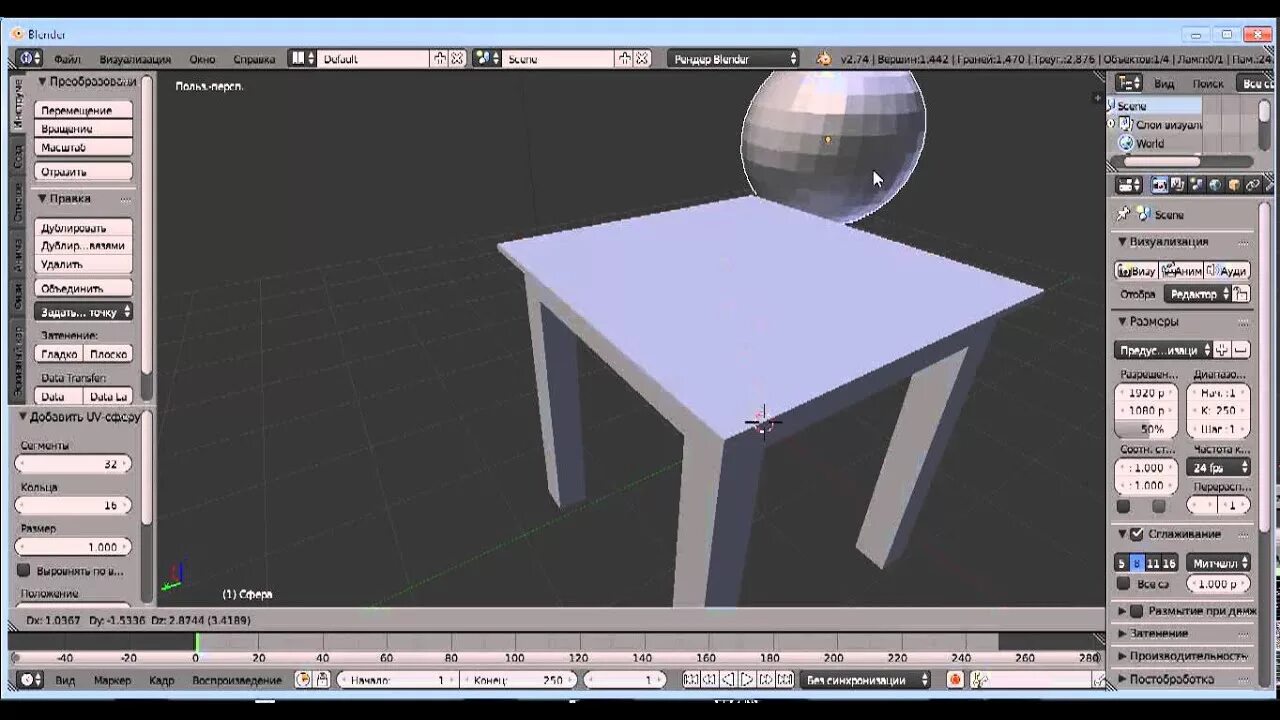Select 11 anti-aliasing samples
1280x720 pixels.
tap(1153, 563)
